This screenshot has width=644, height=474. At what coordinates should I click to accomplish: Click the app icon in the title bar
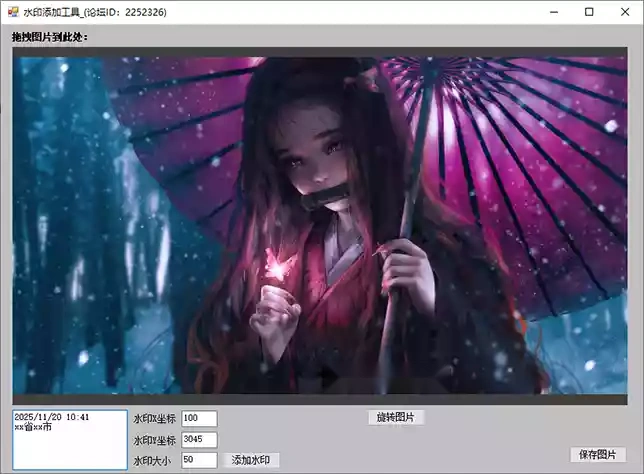[x=11, y=11]
